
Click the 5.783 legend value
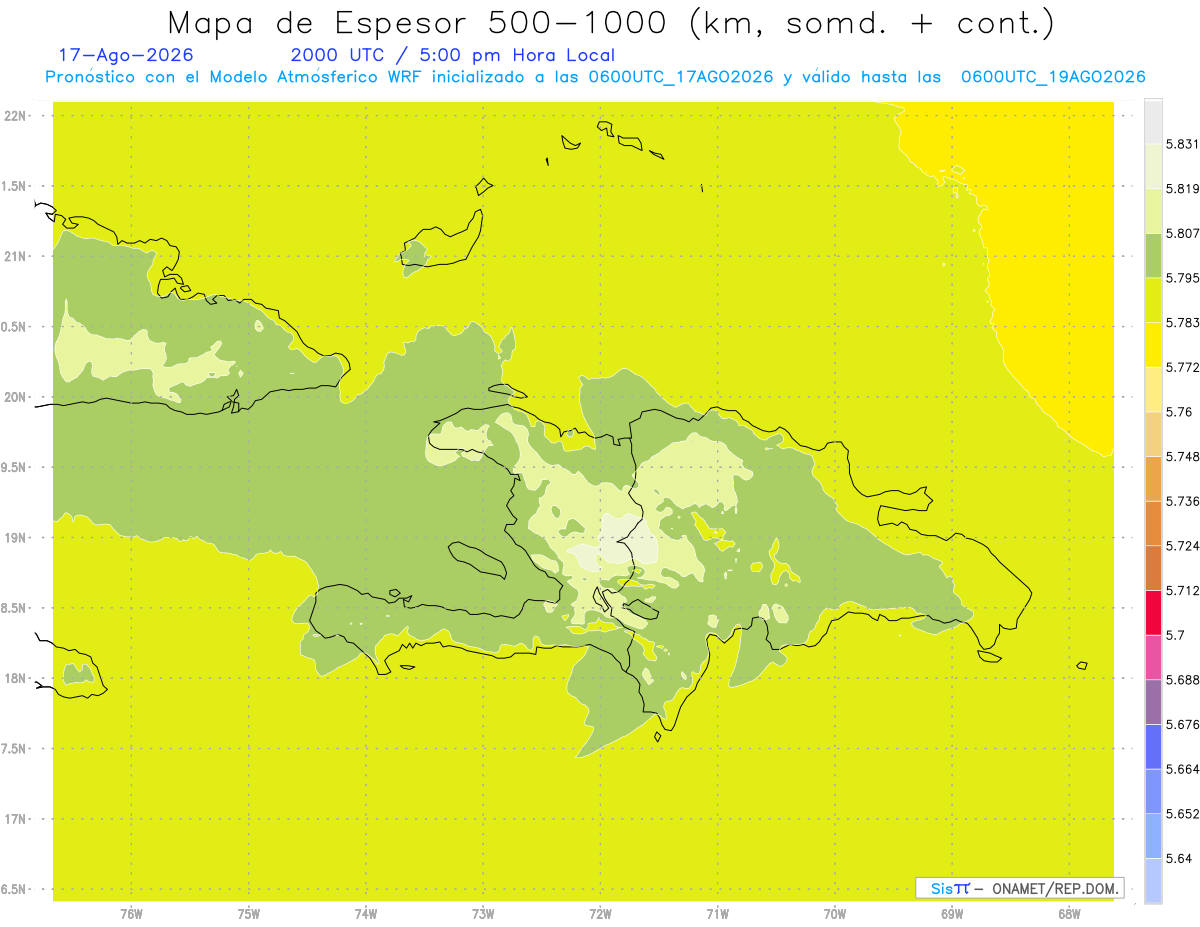point(1182,323)
